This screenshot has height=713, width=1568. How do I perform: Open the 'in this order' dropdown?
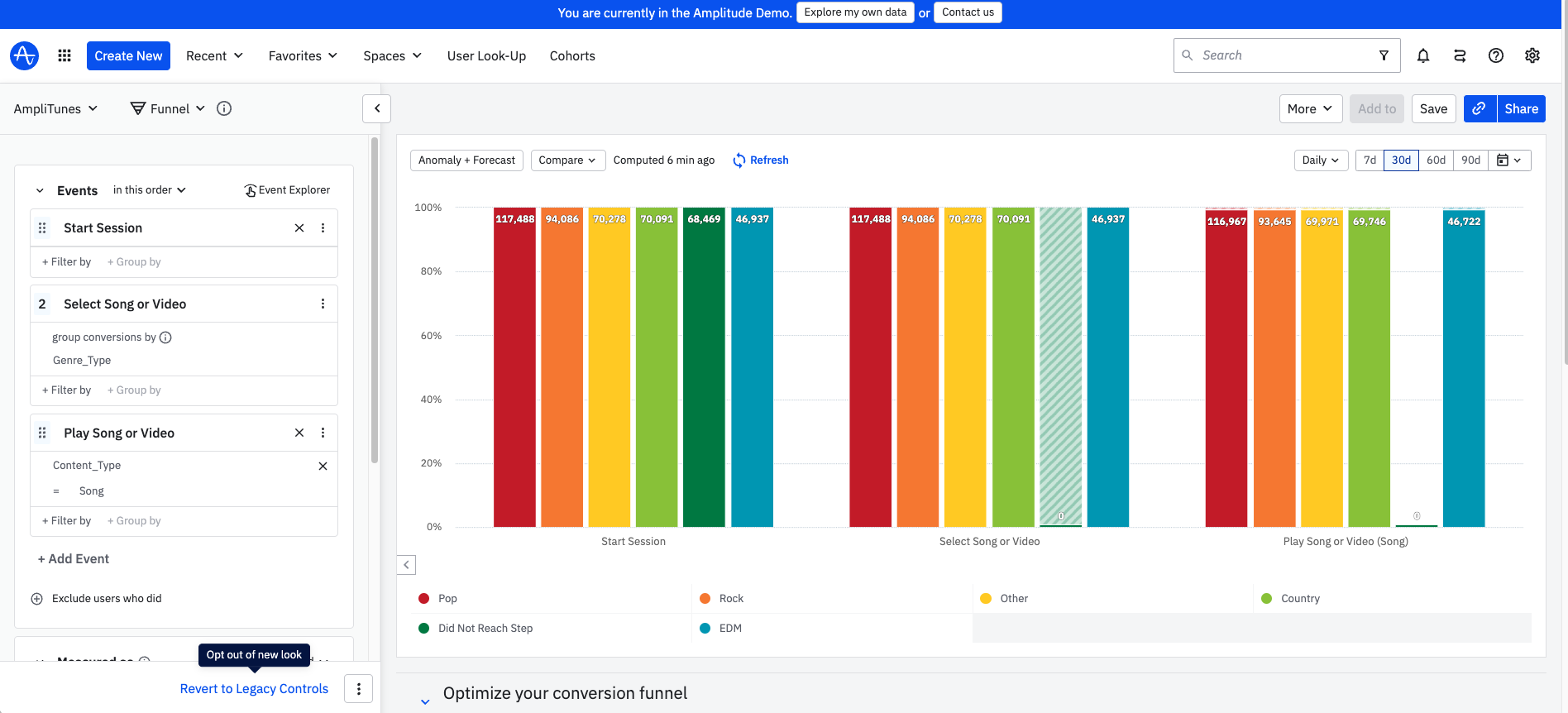[x=150, y=190]
